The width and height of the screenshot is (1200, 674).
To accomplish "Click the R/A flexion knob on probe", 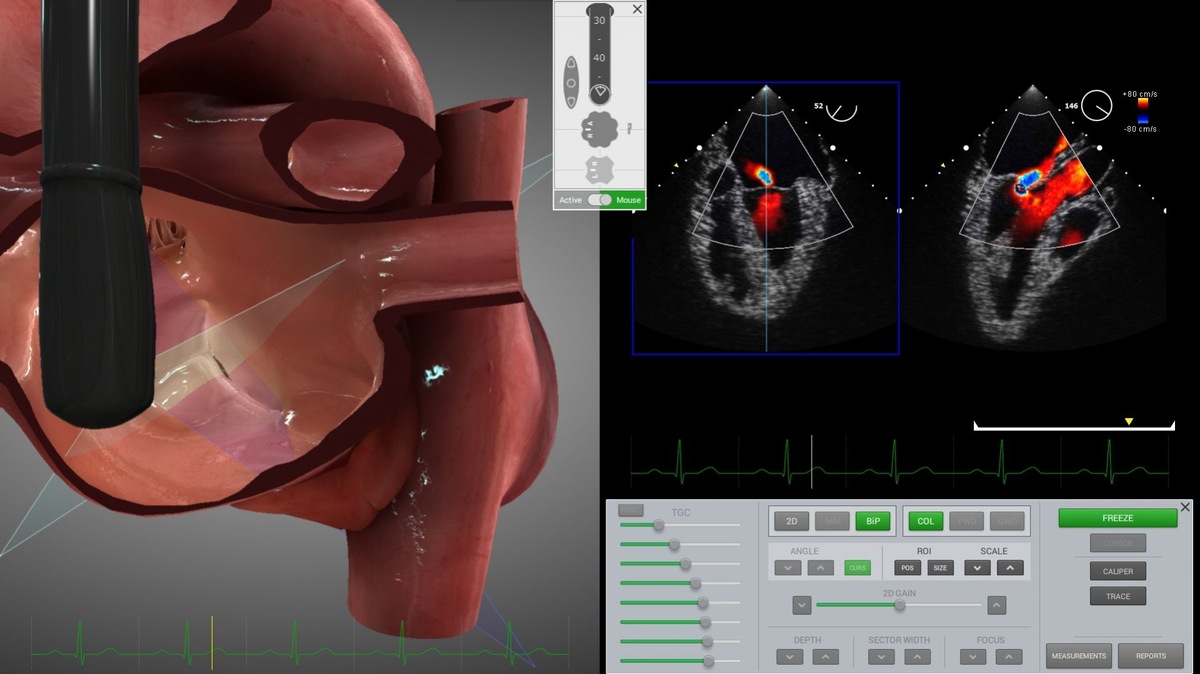I will pyautogui.click(x=599, y=129).
